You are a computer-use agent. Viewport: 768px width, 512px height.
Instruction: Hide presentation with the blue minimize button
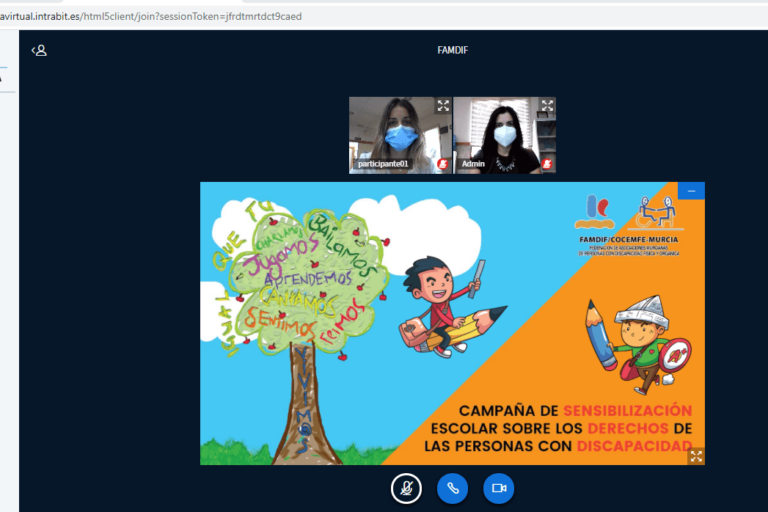691,190
